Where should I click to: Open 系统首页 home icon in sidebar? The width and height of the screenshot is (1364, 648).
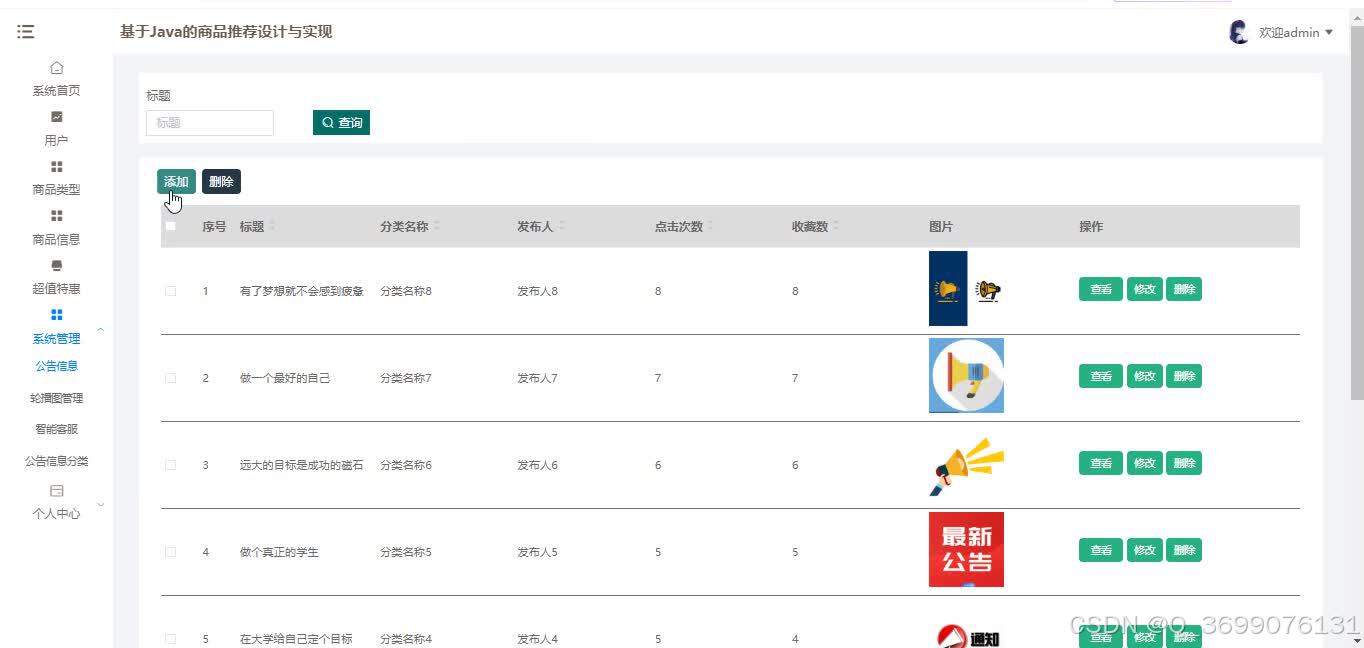(56, 68)
